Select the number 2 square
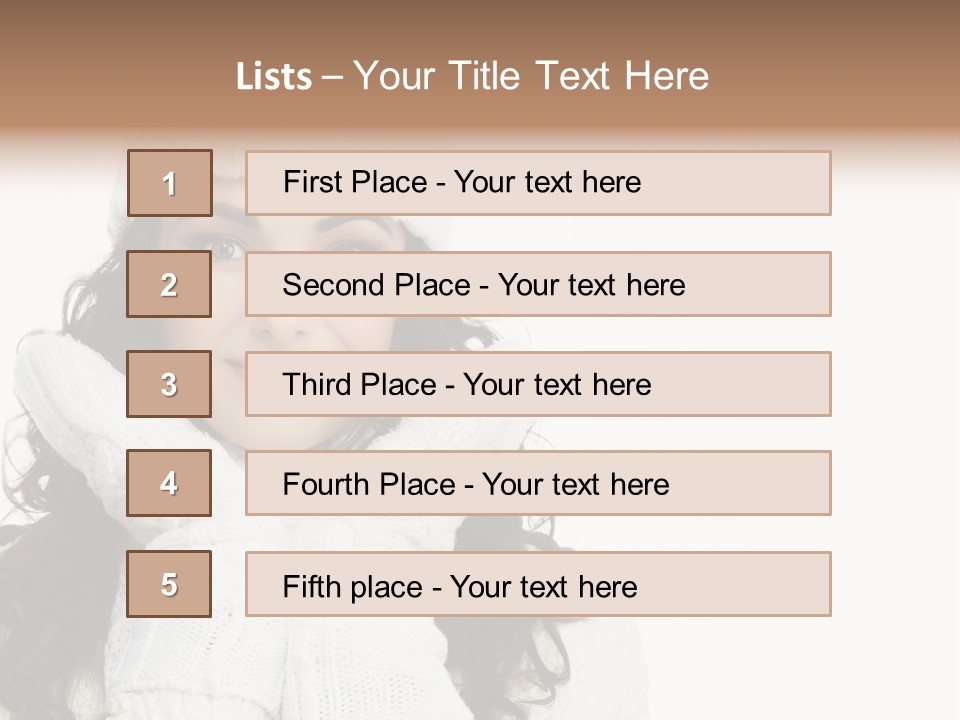 (170, 284)
